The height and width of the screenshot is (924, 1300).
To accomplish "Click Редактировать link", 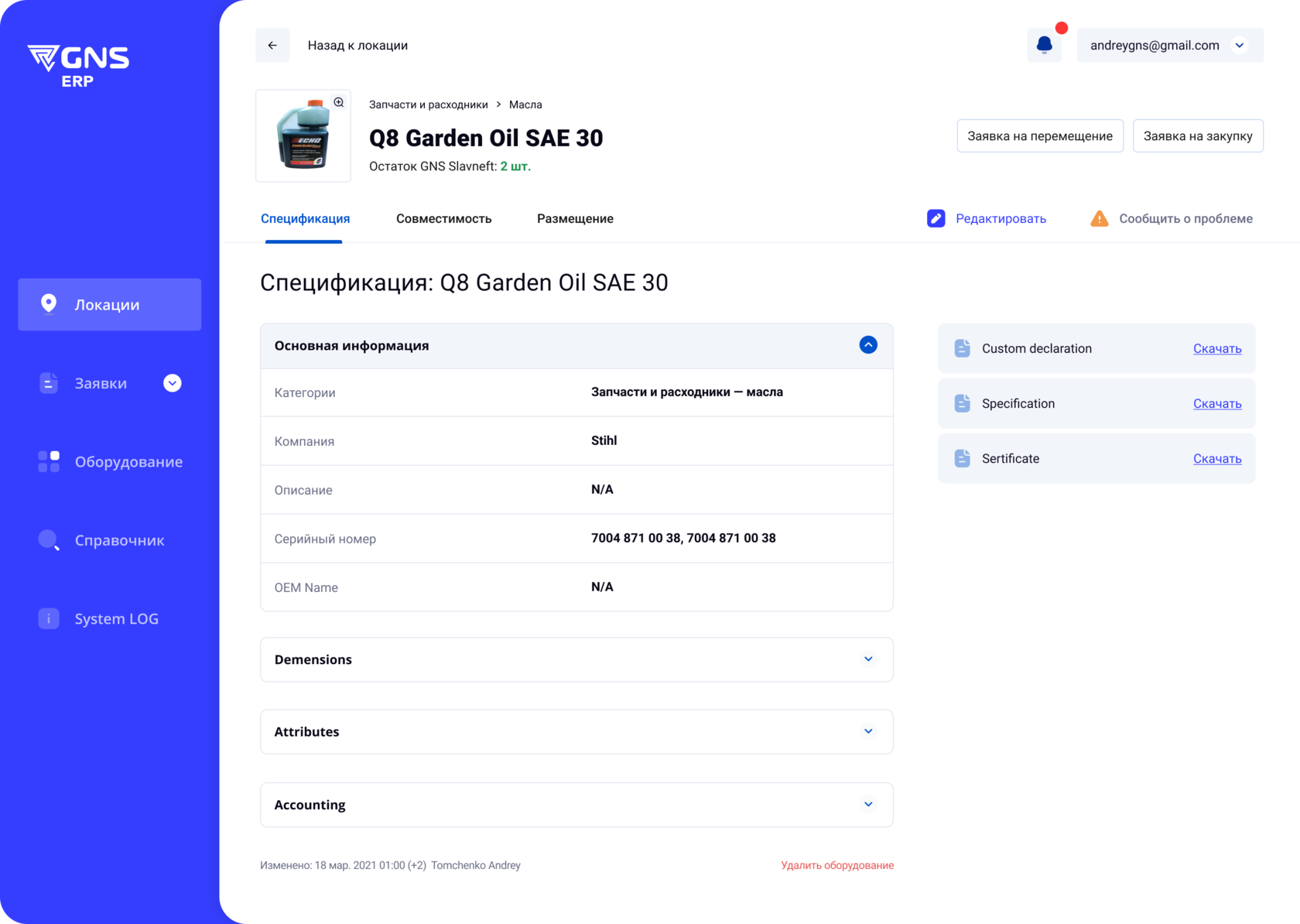I will click(1001, 218).
